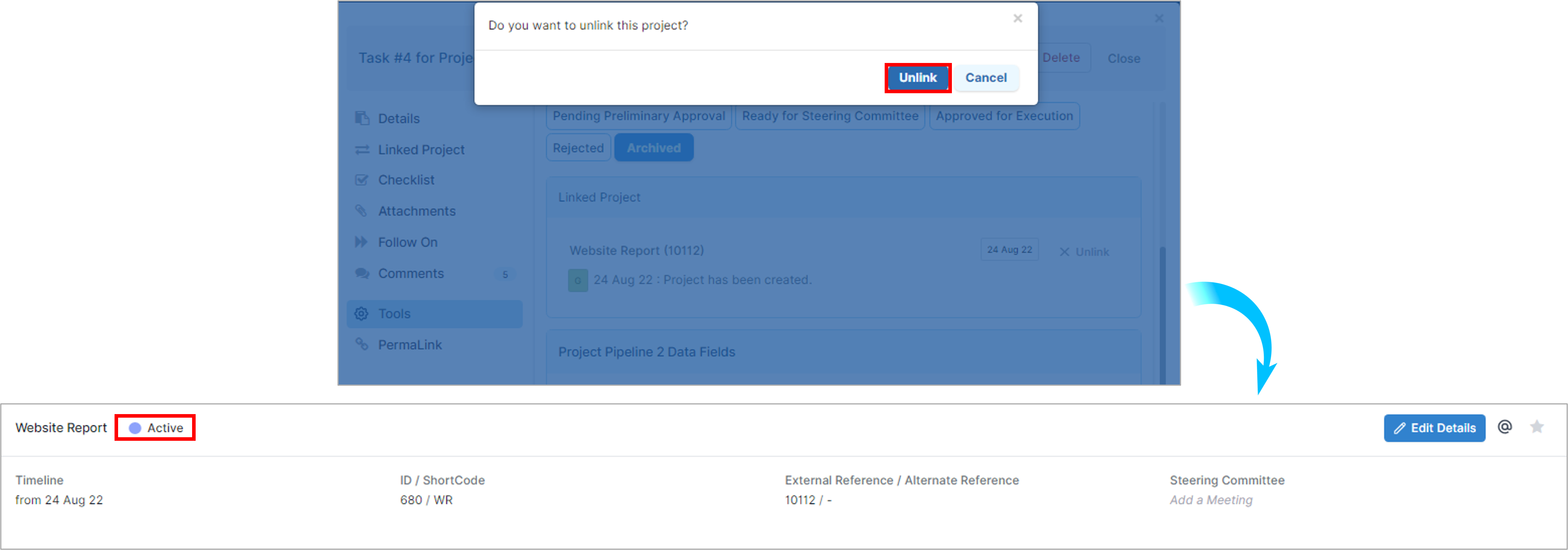Click the Project has been created entry
The height and width of the screenshot is (550, 1568).
703,280
